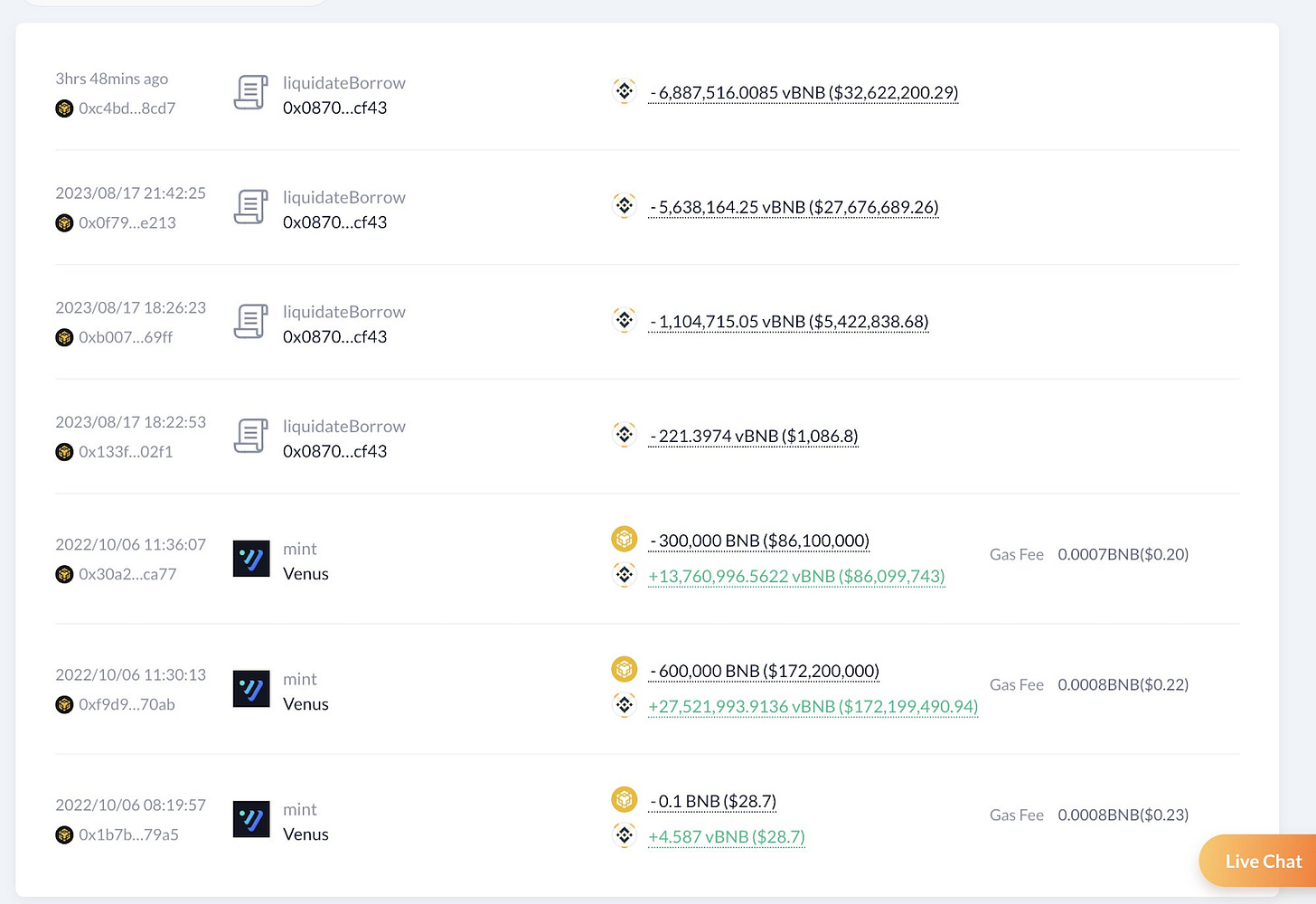Screen dimensions: 1316x904
Task: Click BNB chain icon beside 0x0f79...e213
Action: pos(64,223)
